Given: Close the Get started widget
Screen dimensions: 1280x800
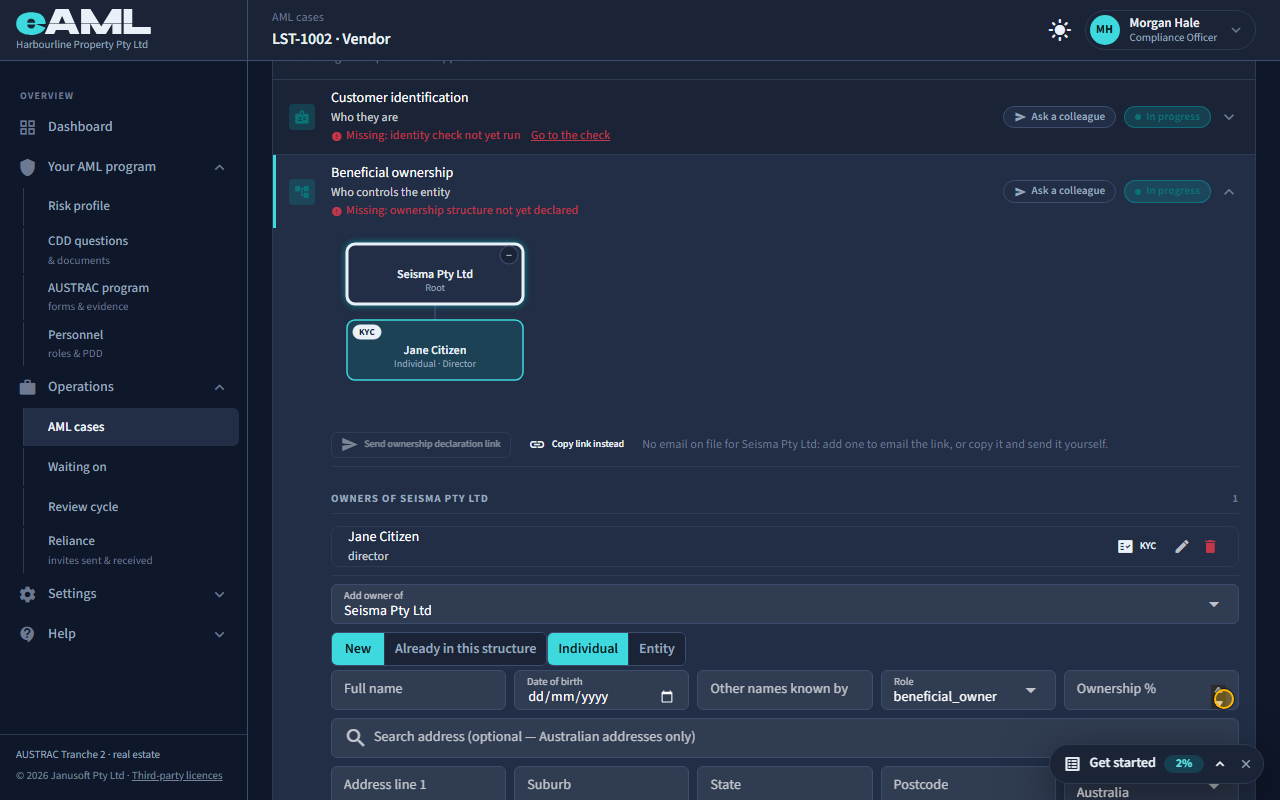Looking at the screenshot, I should [1246, 763].
